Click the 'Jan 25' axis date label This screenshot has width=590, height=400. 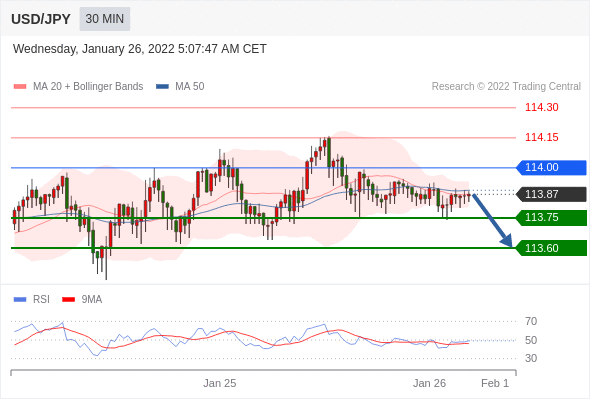click(220, 383)
